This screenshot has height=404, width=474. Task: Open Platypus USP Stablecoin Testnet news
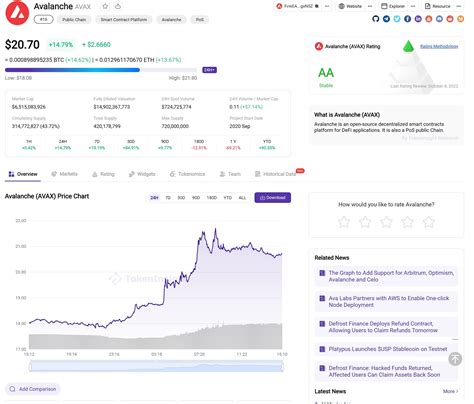pyautogui.click(x=386, y=349)
